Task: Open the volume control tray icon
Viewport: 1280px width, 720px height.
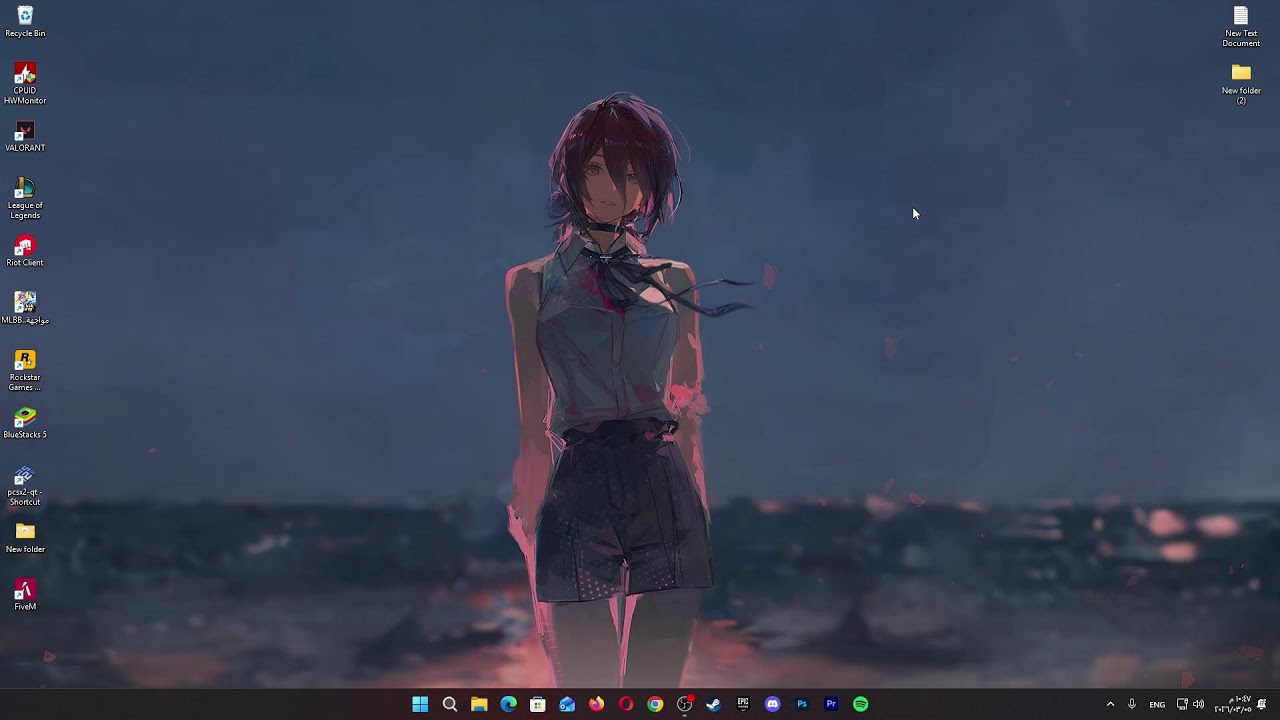Action: [1198, 704]
